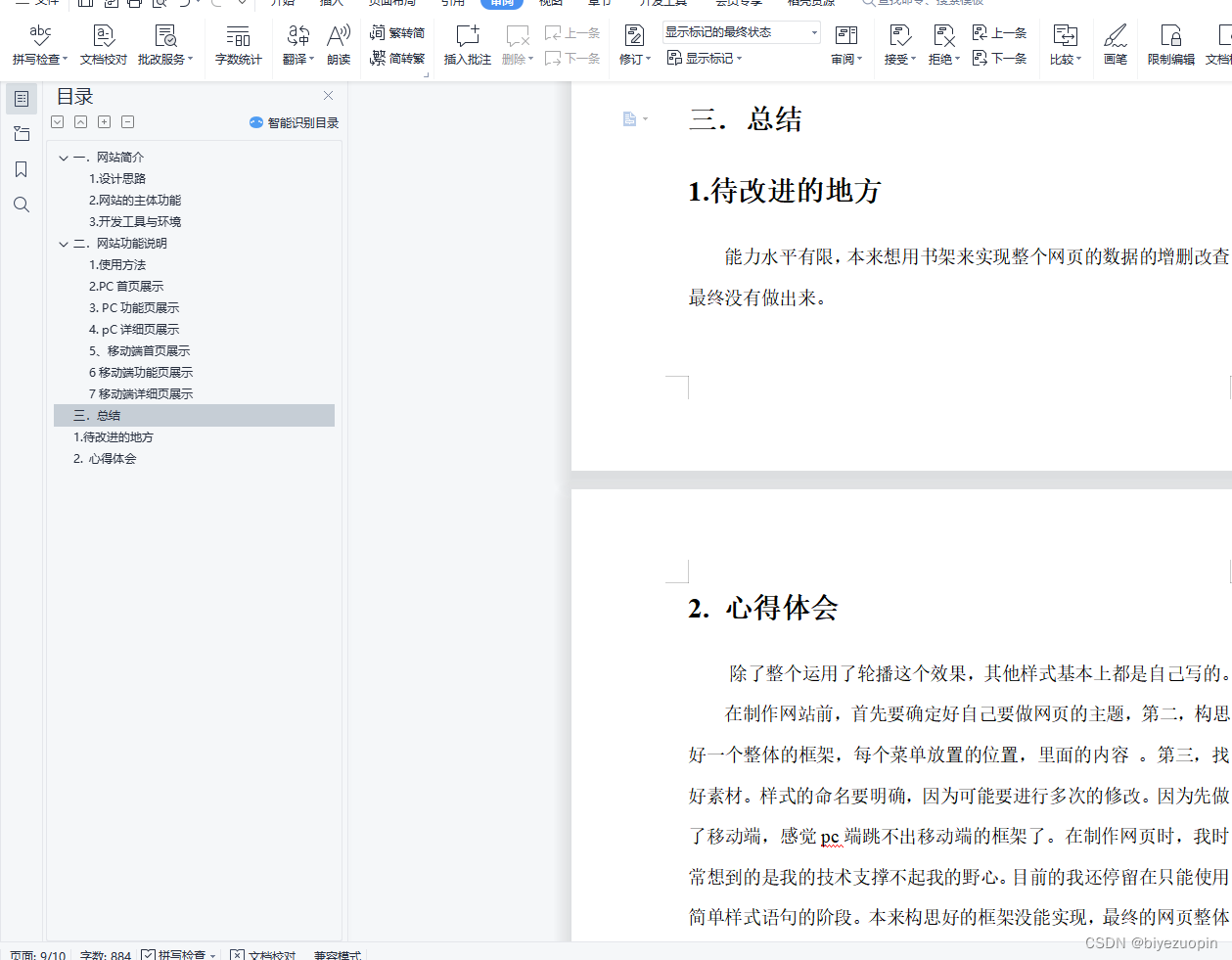Image resolution: width=1232 pixels, height=960 pixels.
Task: Select 1.待改进的地方 in outline
Action: [114, 437]
